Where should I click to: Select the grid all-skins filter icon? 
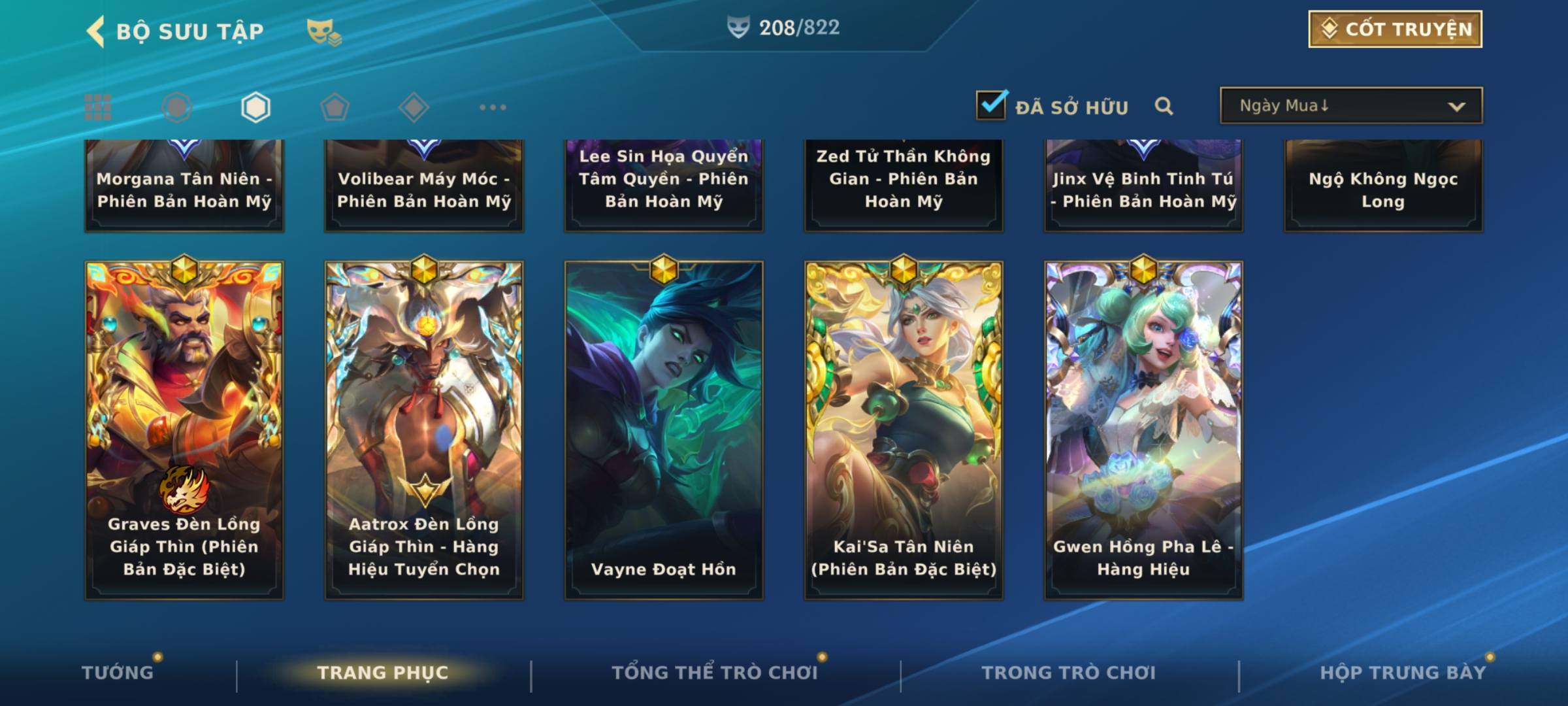click(98, 107)
